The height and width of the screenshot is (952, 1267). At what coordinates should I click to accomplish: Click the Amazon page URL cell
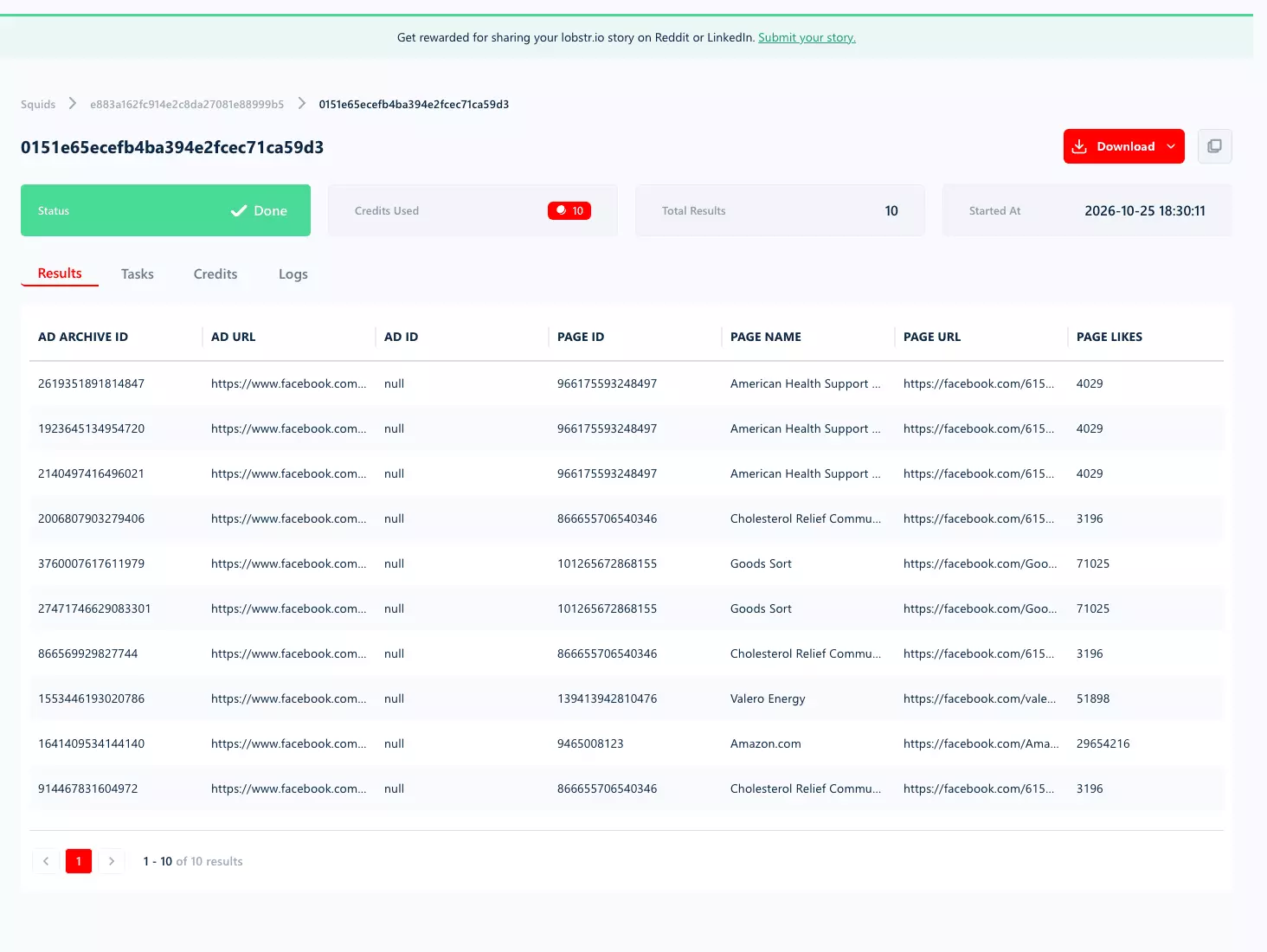point(981,743)
